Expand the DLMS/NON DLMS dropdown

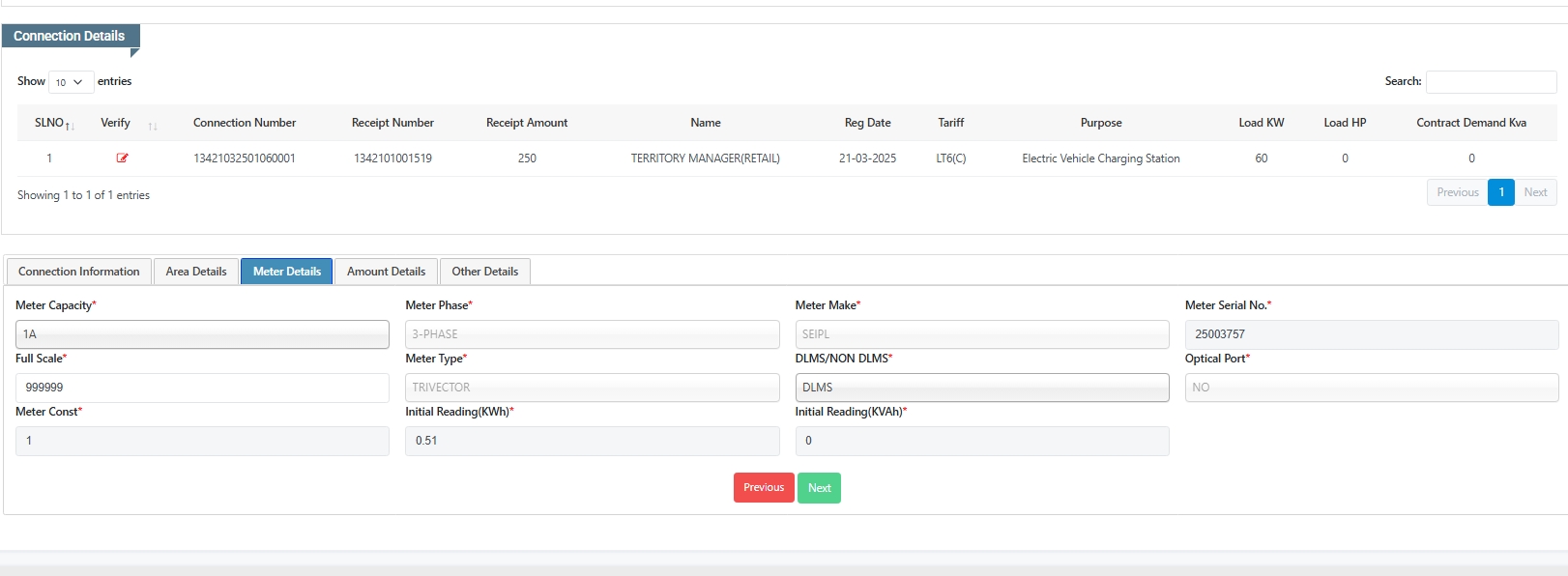pyautogui.click(x=981, y=388)
